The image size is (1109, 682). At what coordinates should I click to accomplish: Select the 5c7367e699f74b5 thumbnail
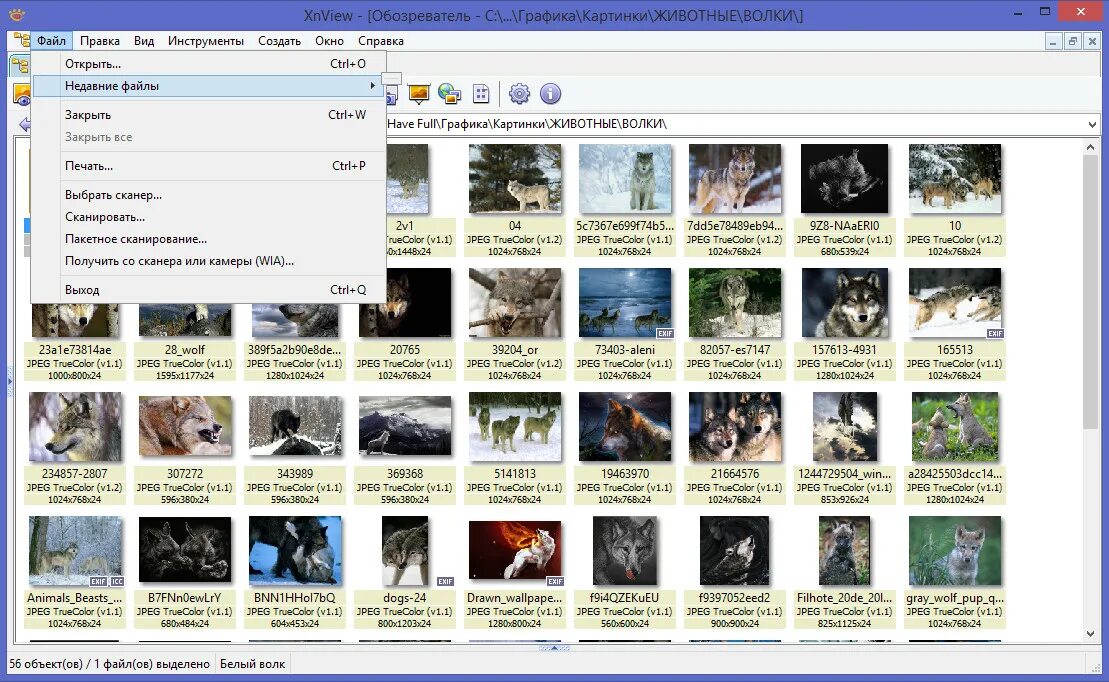(625, 179)
